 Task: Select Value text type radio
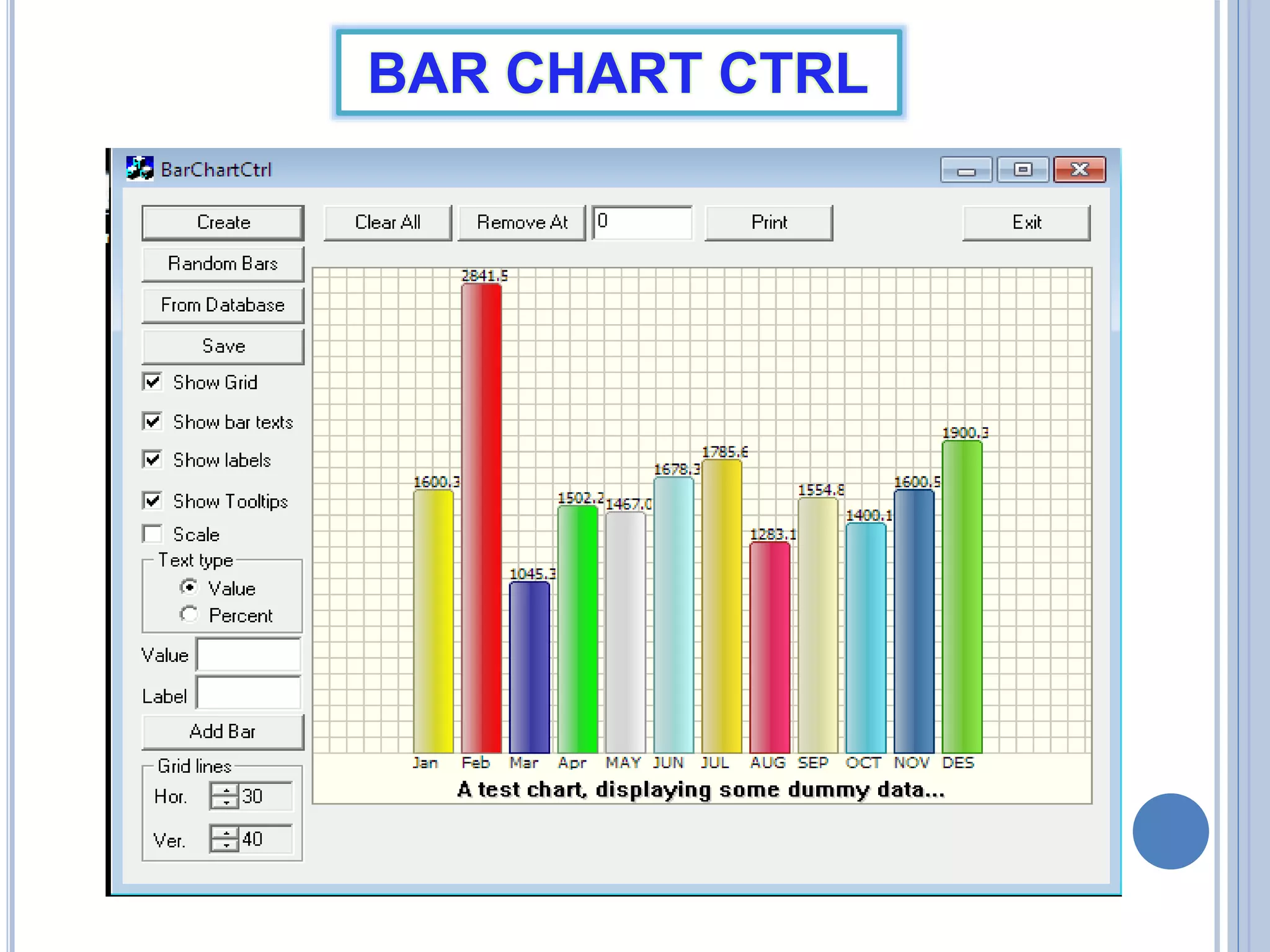click(189, 587)
